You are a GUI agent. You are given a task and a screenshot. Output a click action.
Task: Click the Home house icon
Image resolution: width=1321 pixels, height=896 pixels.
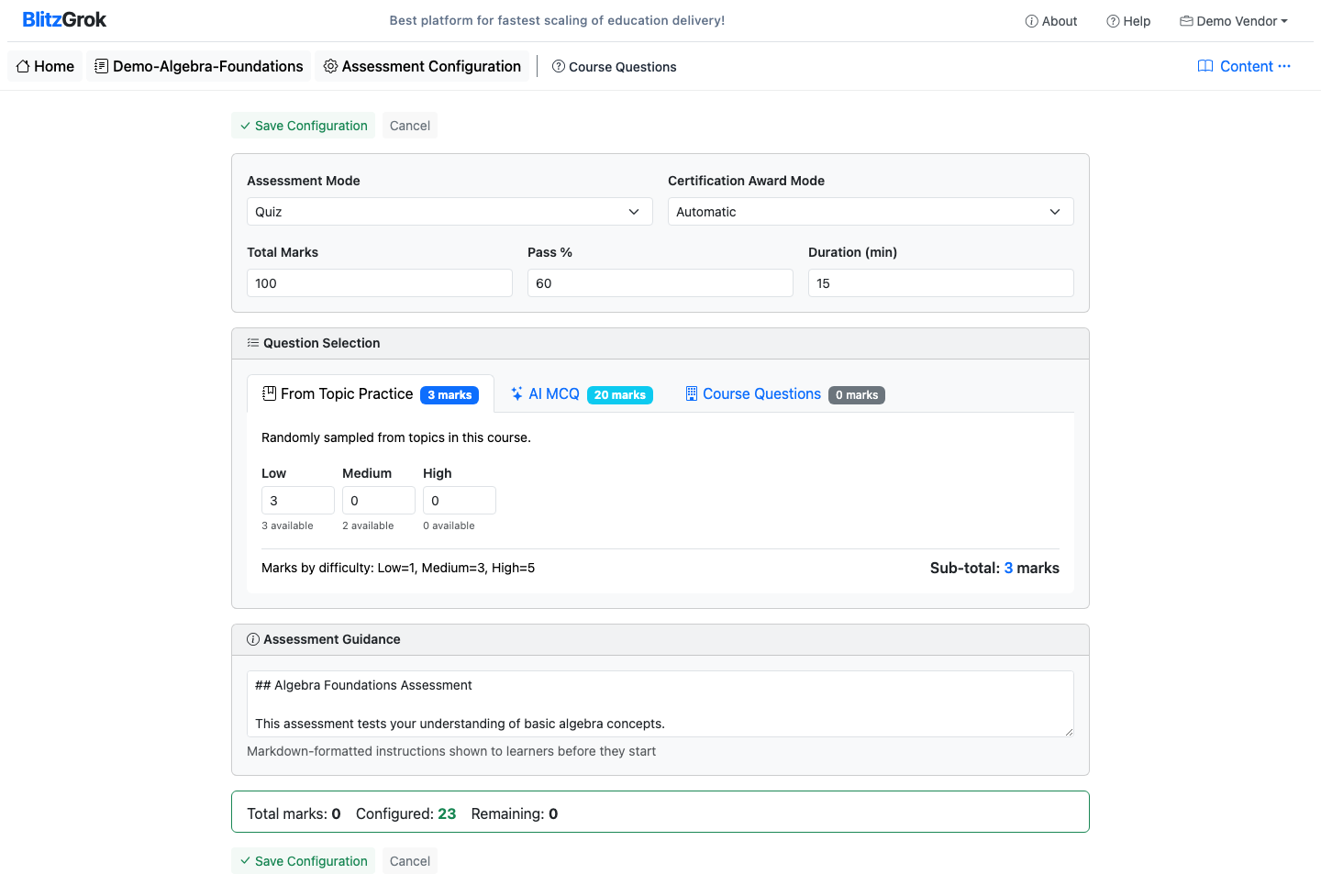click(x=23, y=66)
